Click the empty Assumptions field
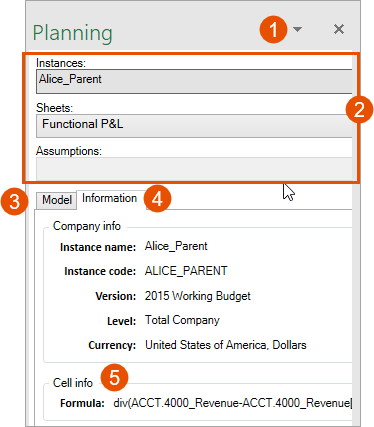Screen dimensions: 374x427 coord(194,169)
